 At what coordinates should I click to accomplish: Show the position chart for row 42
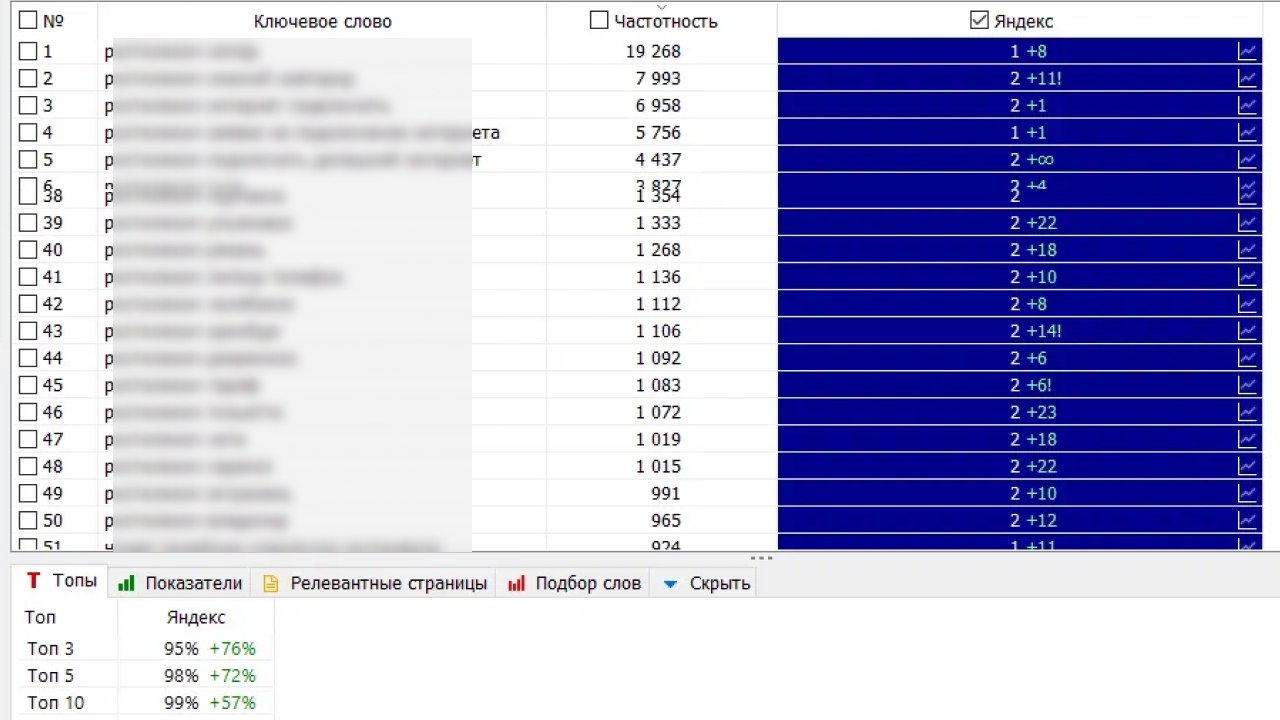[1247, 303]
